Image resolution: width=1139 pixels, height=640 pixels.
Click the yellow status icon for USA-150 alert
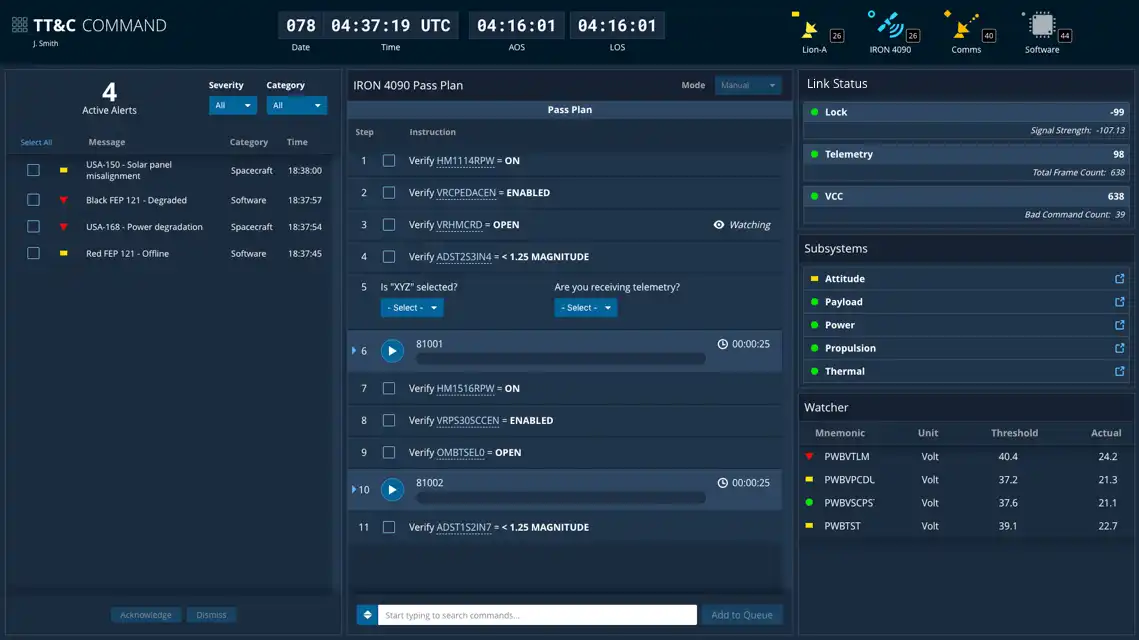tap(63, 170)
